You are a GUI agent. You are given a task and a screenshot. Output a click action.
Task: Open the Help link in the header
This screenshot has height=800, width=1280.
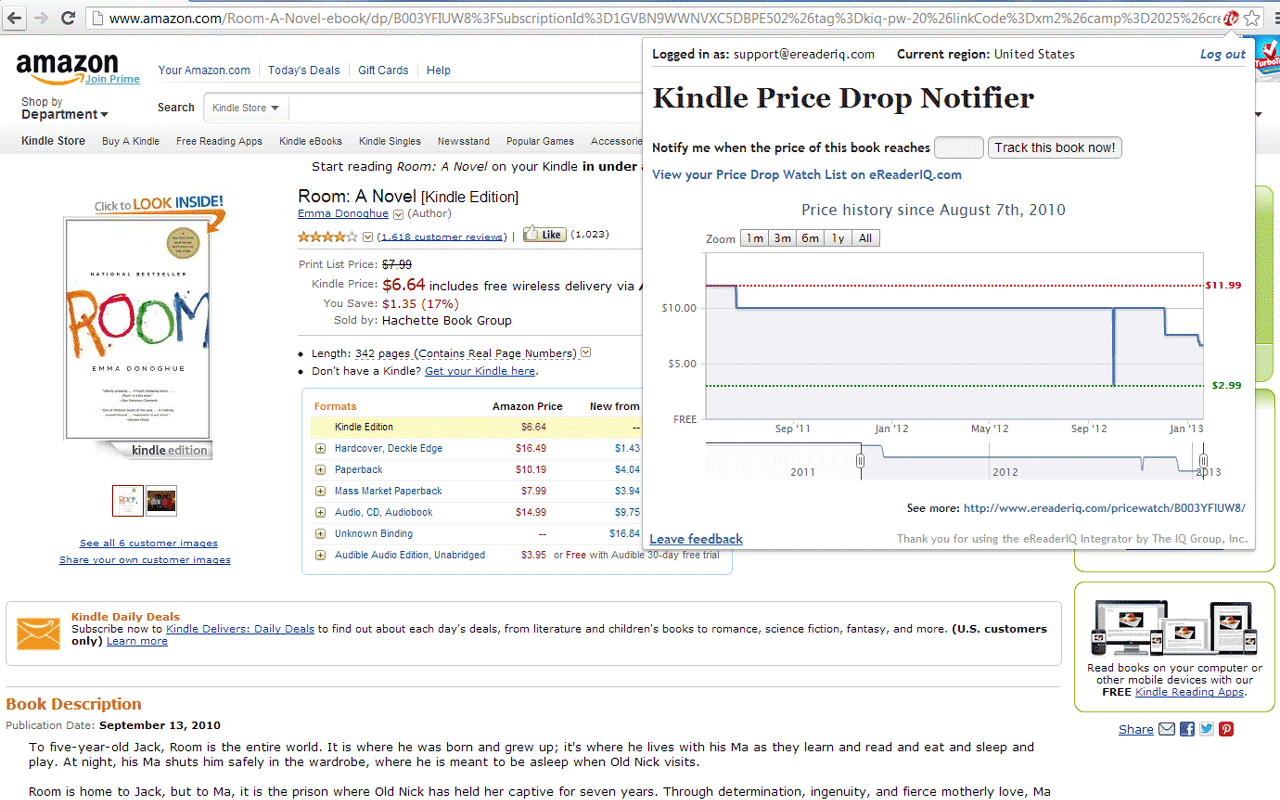[x=438, y=70]
